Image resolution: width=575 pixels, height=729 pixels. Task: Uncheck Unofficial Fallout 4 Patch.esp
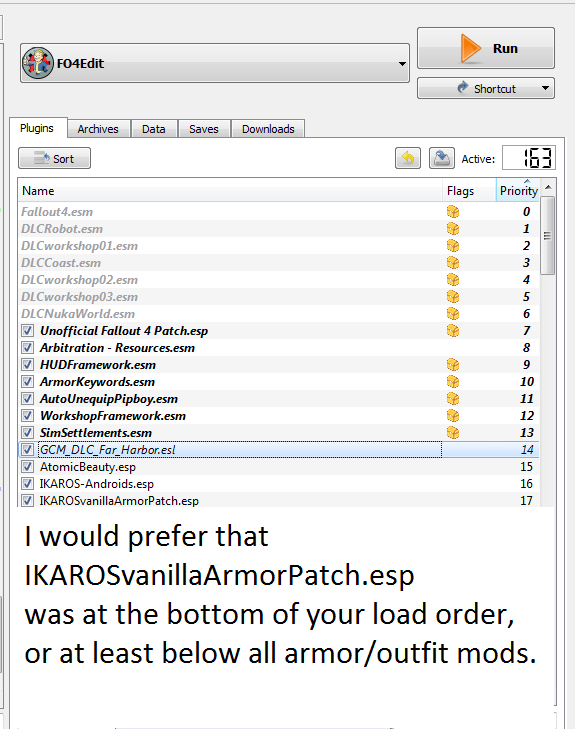[x=27, y=331]
